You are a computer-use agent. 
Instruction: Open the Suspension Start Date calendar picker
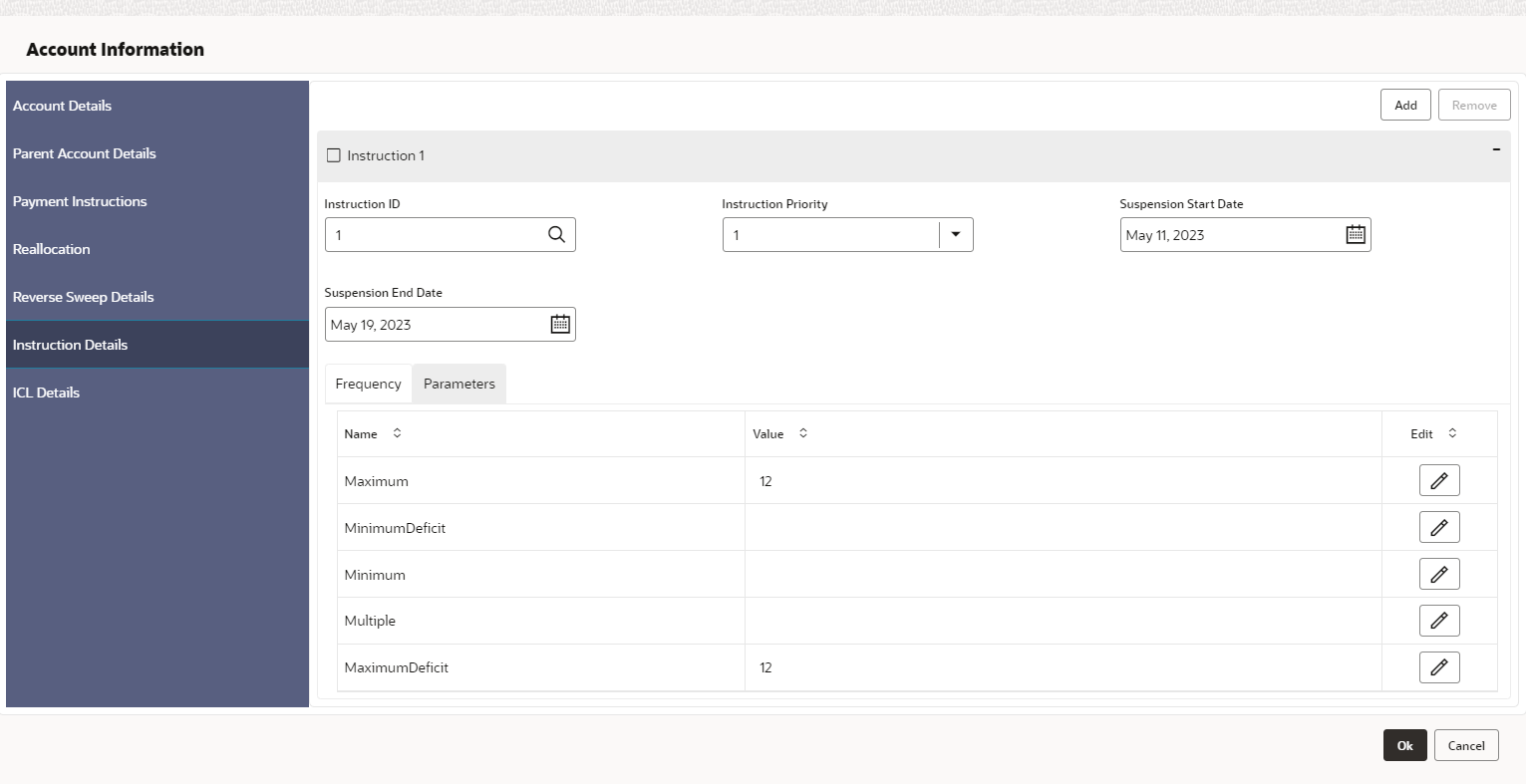(x=1356, y=235)
